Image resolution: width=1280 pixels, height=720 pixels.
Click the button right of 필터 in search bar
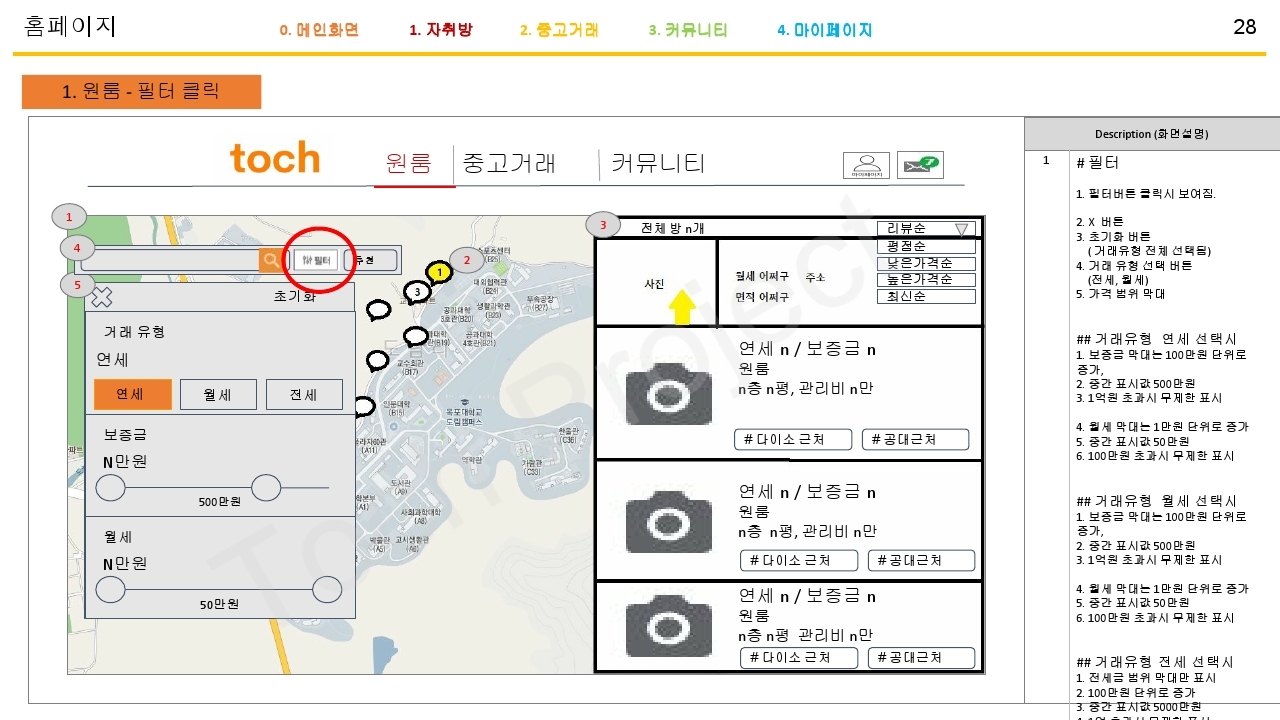370,260
